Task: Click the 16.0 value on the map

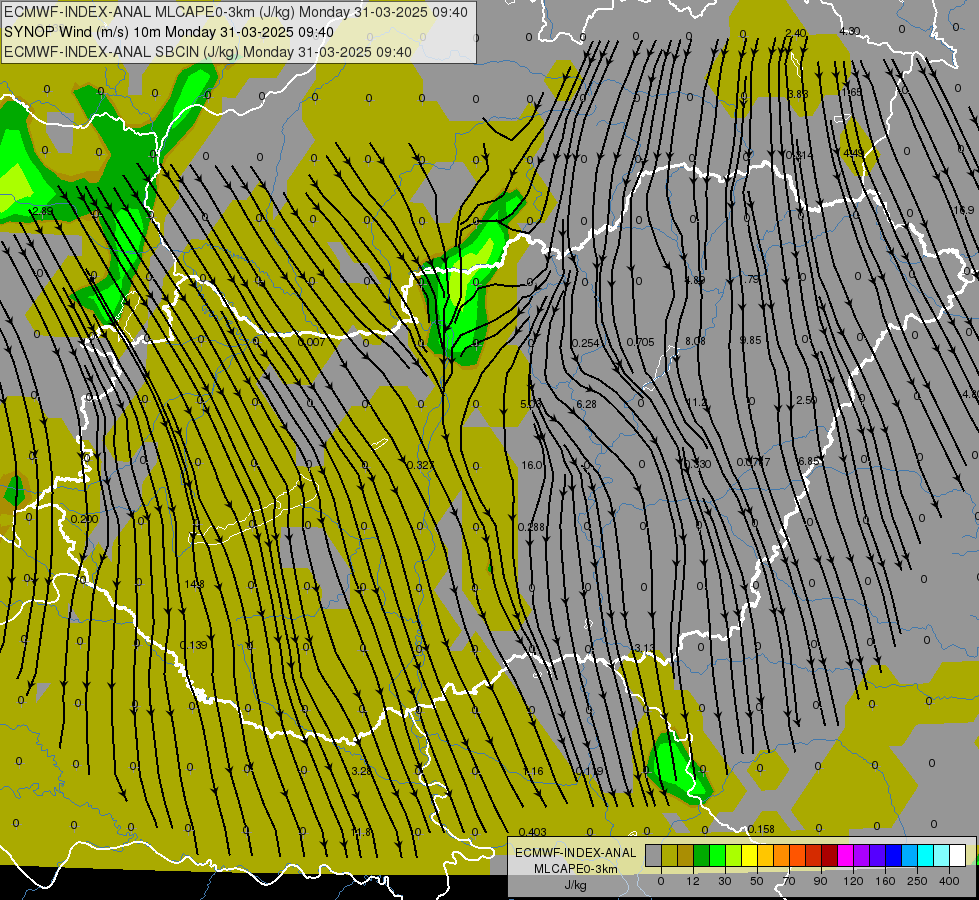Action: coord(531,465)
